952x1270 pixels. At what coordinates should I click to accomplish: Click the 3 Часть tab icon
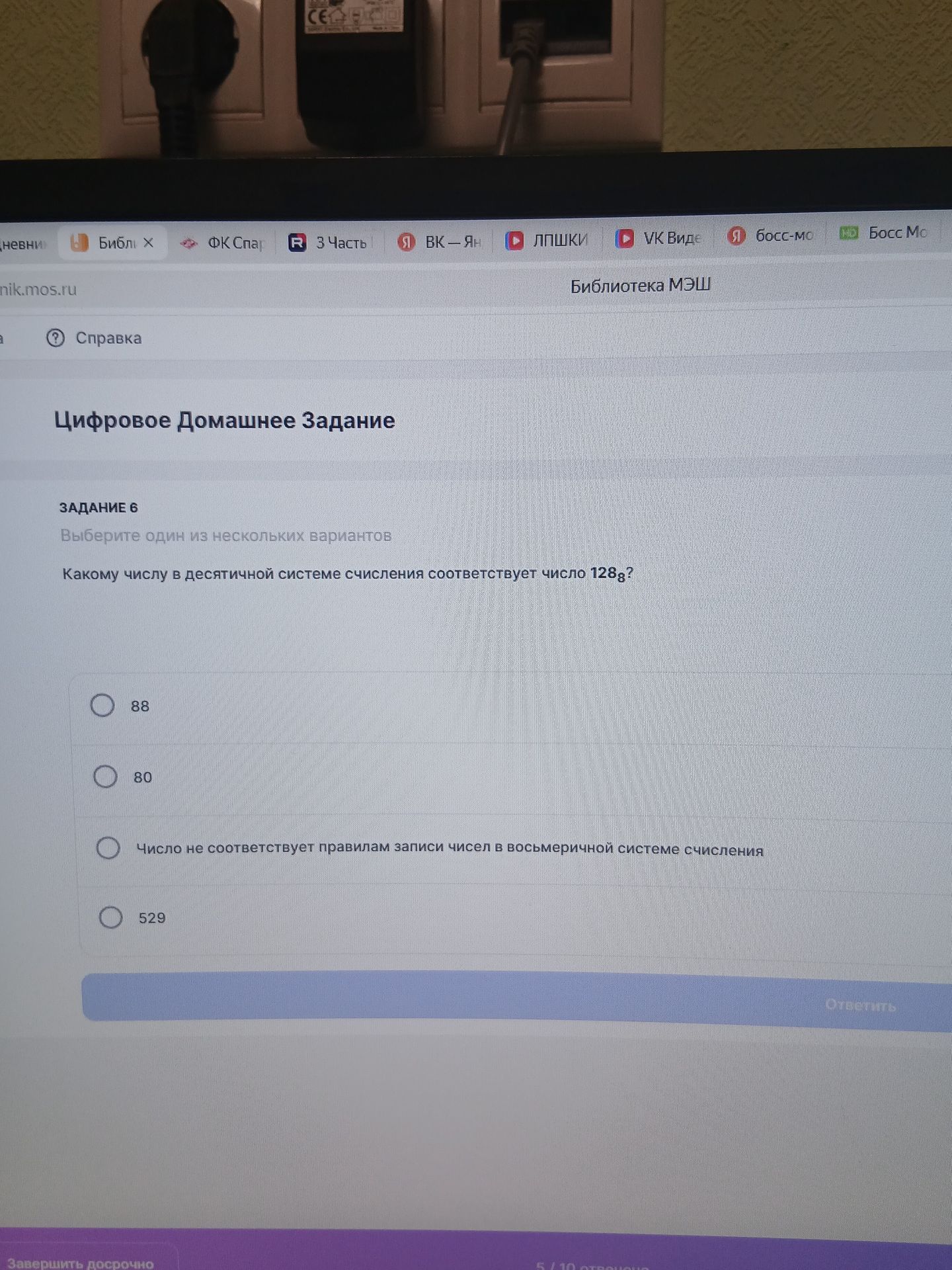297,243
